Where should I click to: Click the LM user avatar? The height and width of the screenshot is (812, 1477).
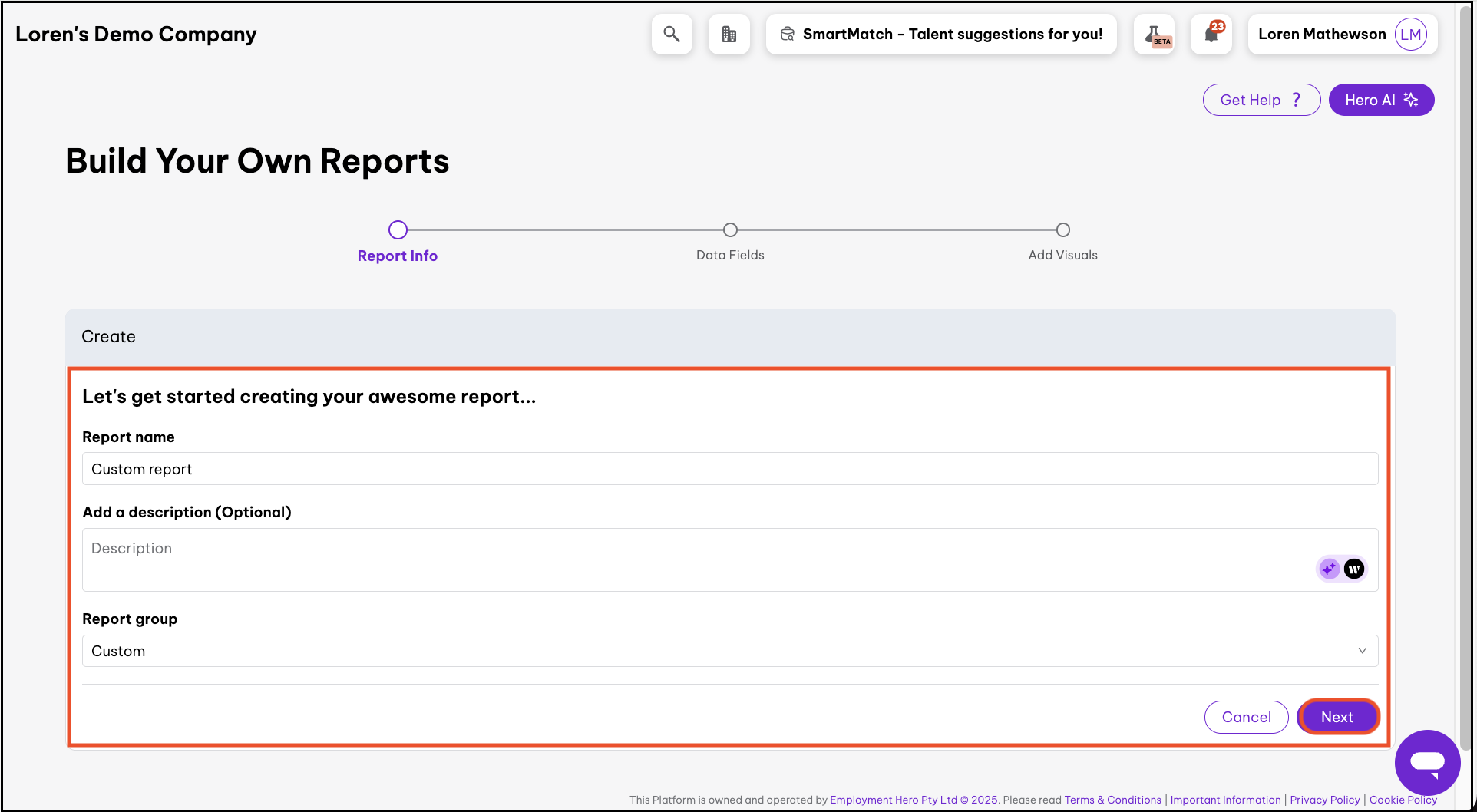pyautogui.click(x=1410, y=35)
